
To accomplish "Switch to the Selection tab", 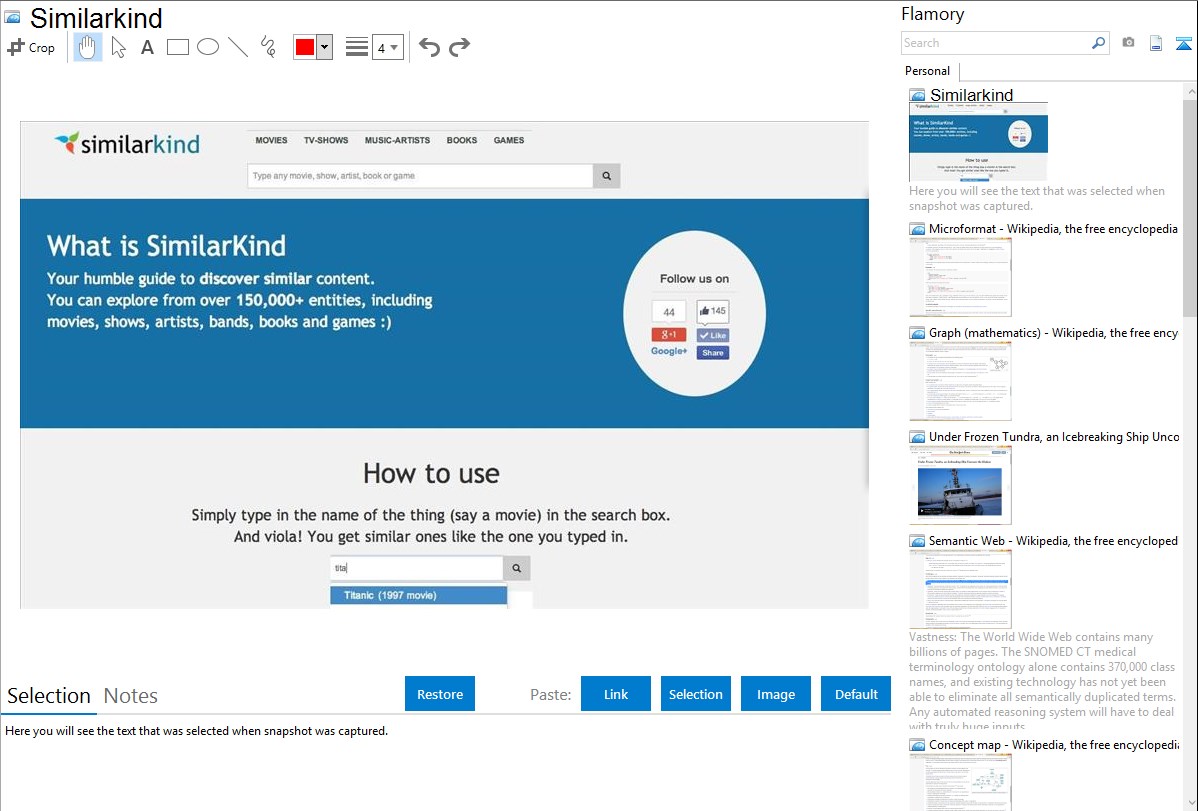I will pyautogui.click(x=49, y=696).
